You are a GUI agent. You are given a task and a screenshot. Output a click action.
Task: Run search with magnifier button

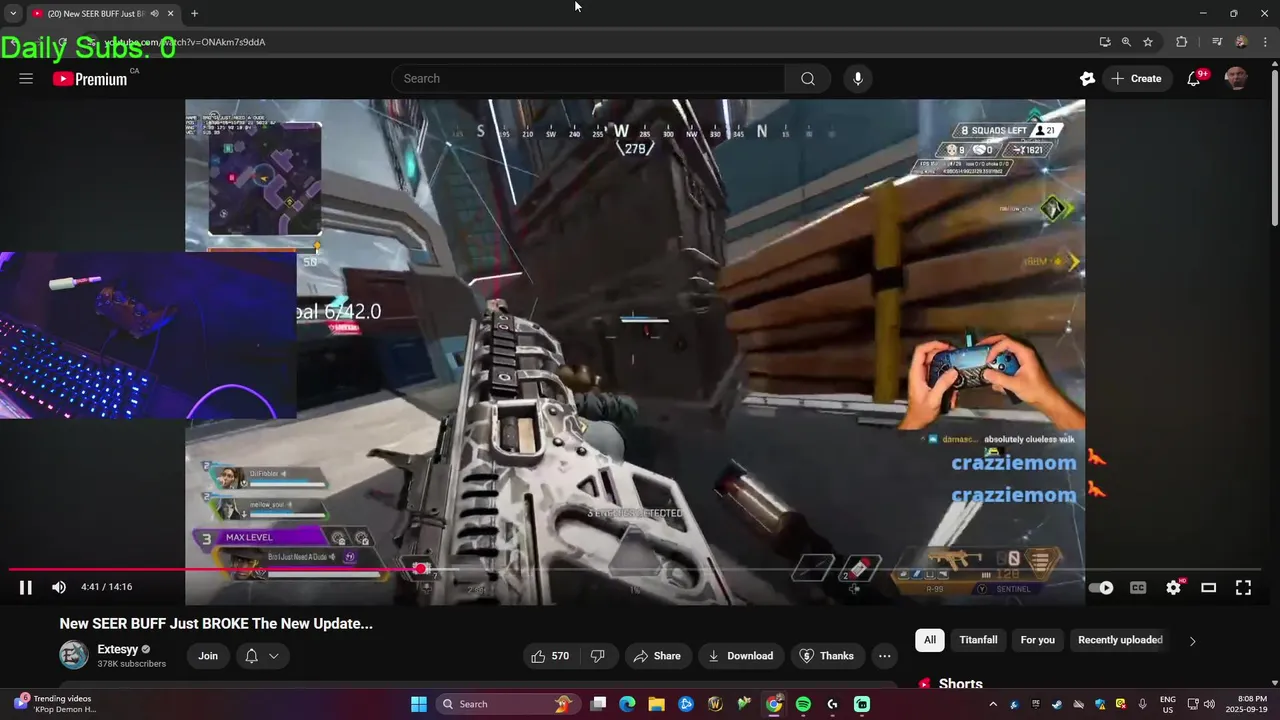click(808, 79)
